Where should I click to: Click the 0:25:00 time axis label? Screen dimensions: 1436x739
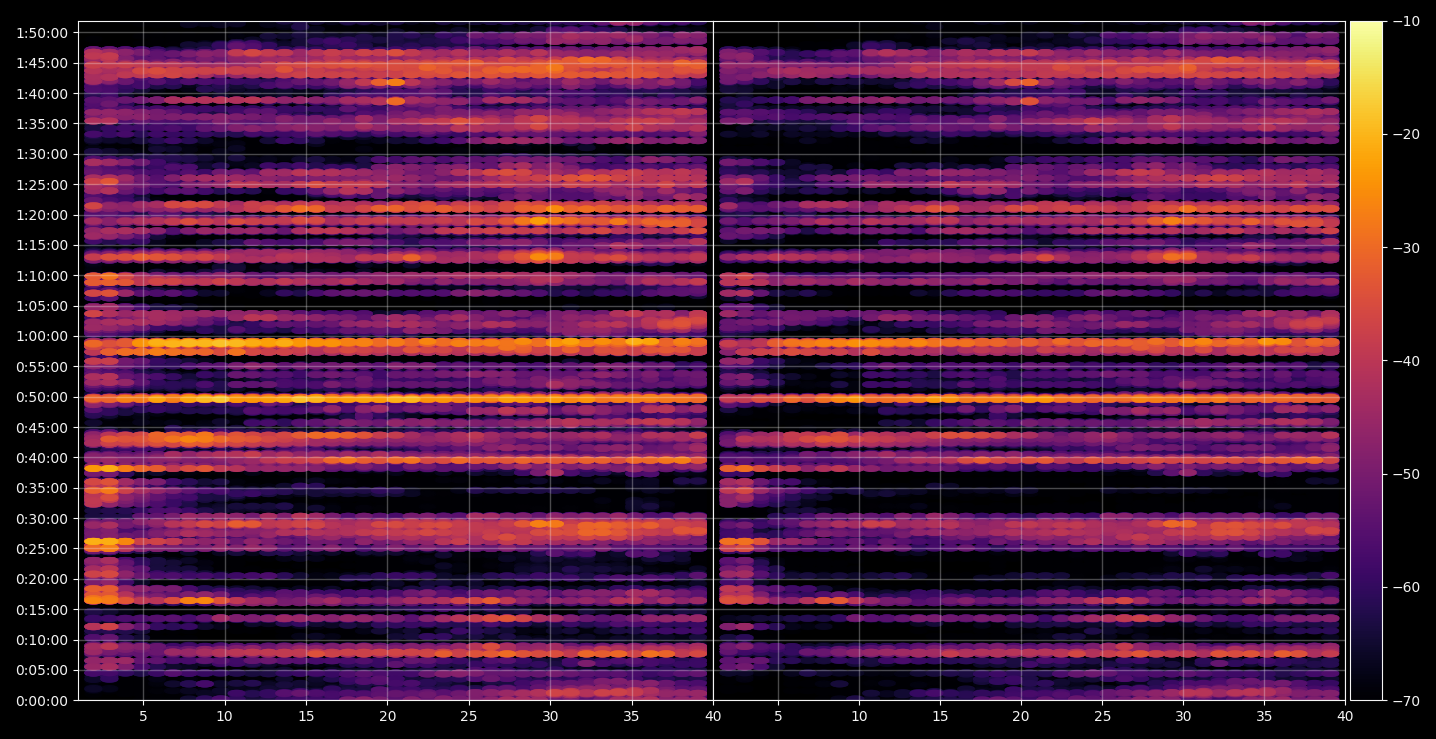(42, 549)
